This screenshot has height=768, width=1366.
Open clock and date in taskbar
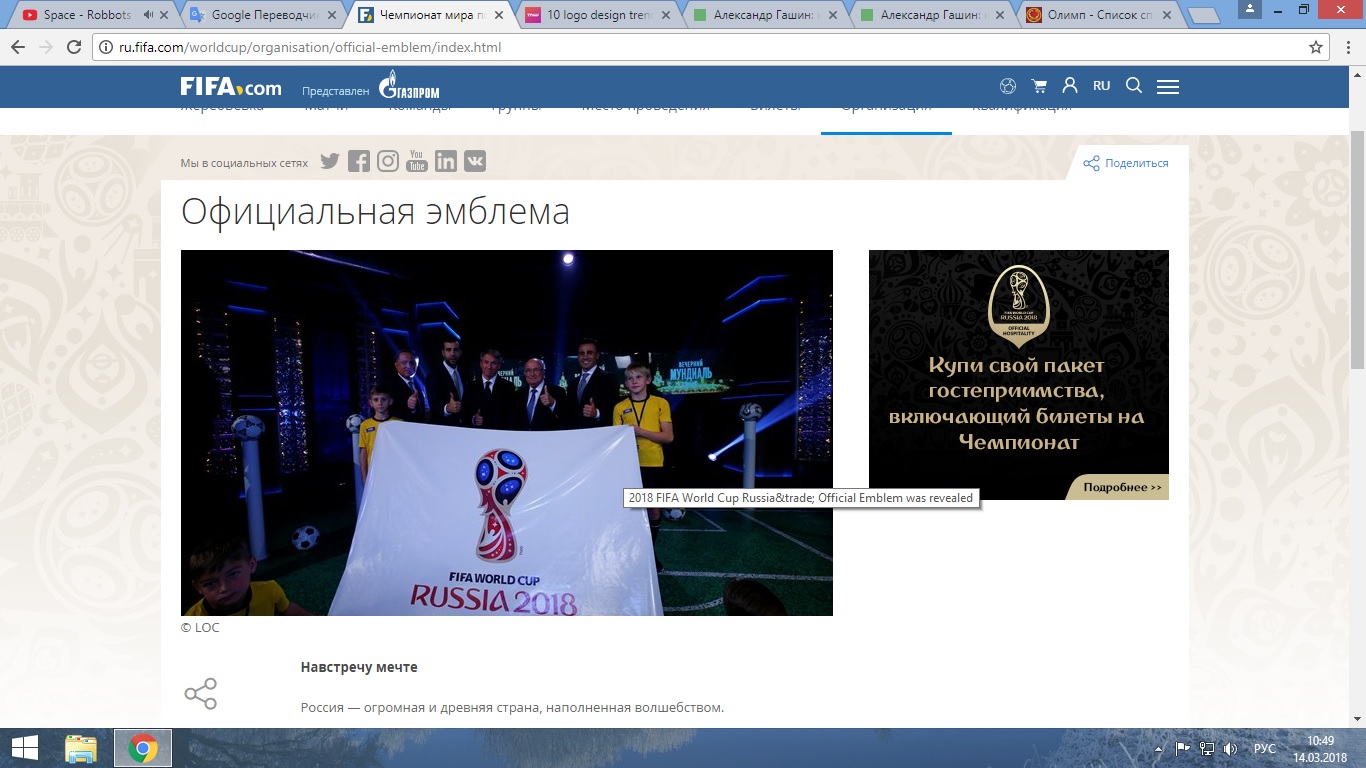point(1320,748)
